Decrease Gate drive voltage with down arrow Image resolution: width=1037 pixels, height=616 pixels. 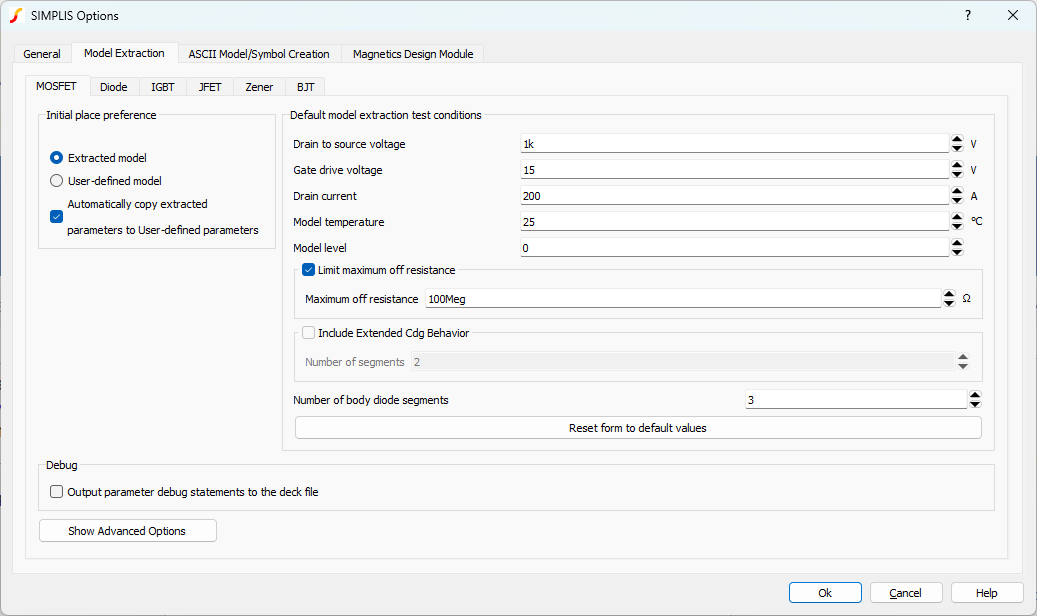click(957, 175)
